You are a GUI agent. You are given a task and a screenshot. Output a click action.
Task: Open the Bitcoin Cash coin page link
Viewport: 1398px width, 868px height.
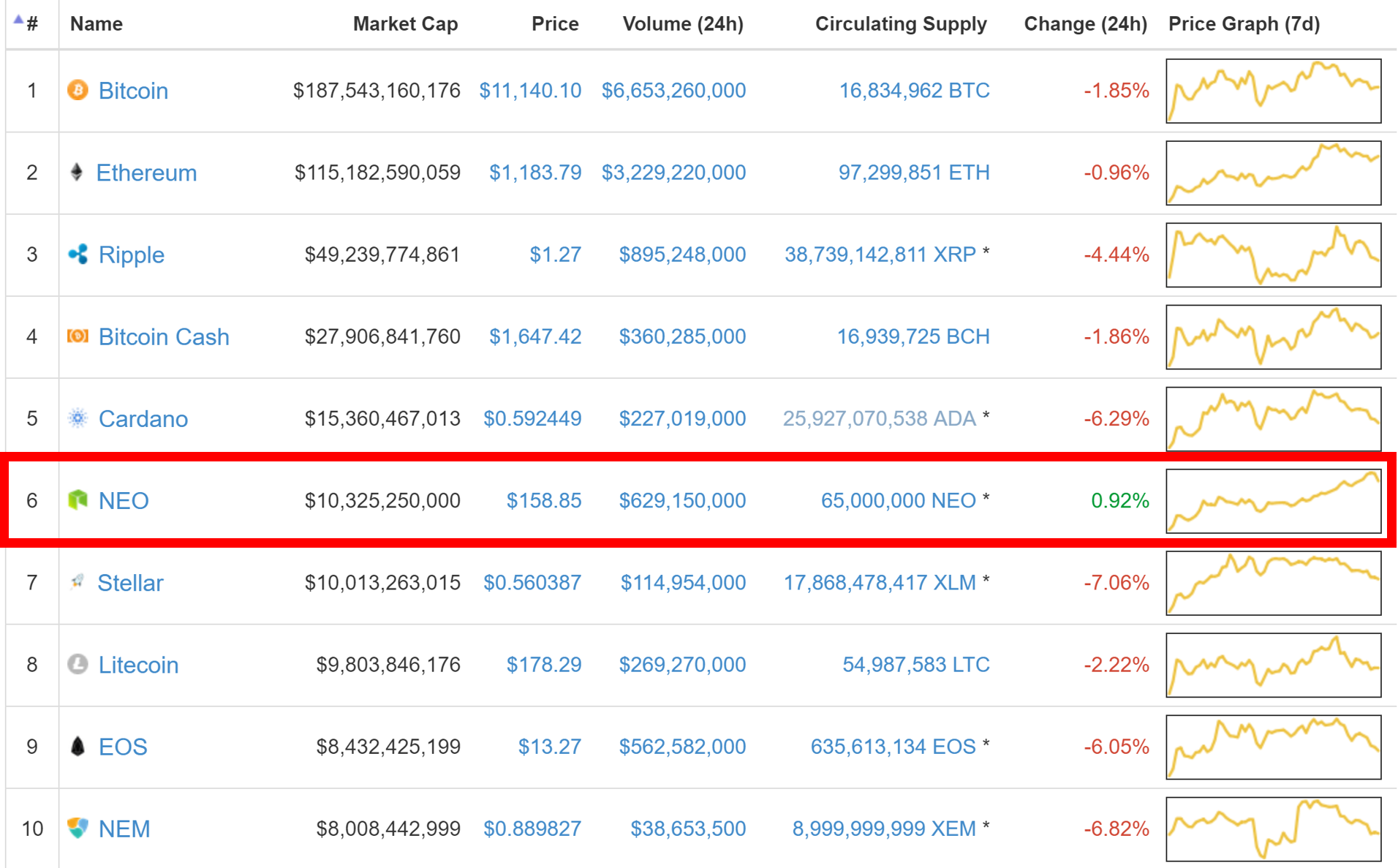pos(164,336)
